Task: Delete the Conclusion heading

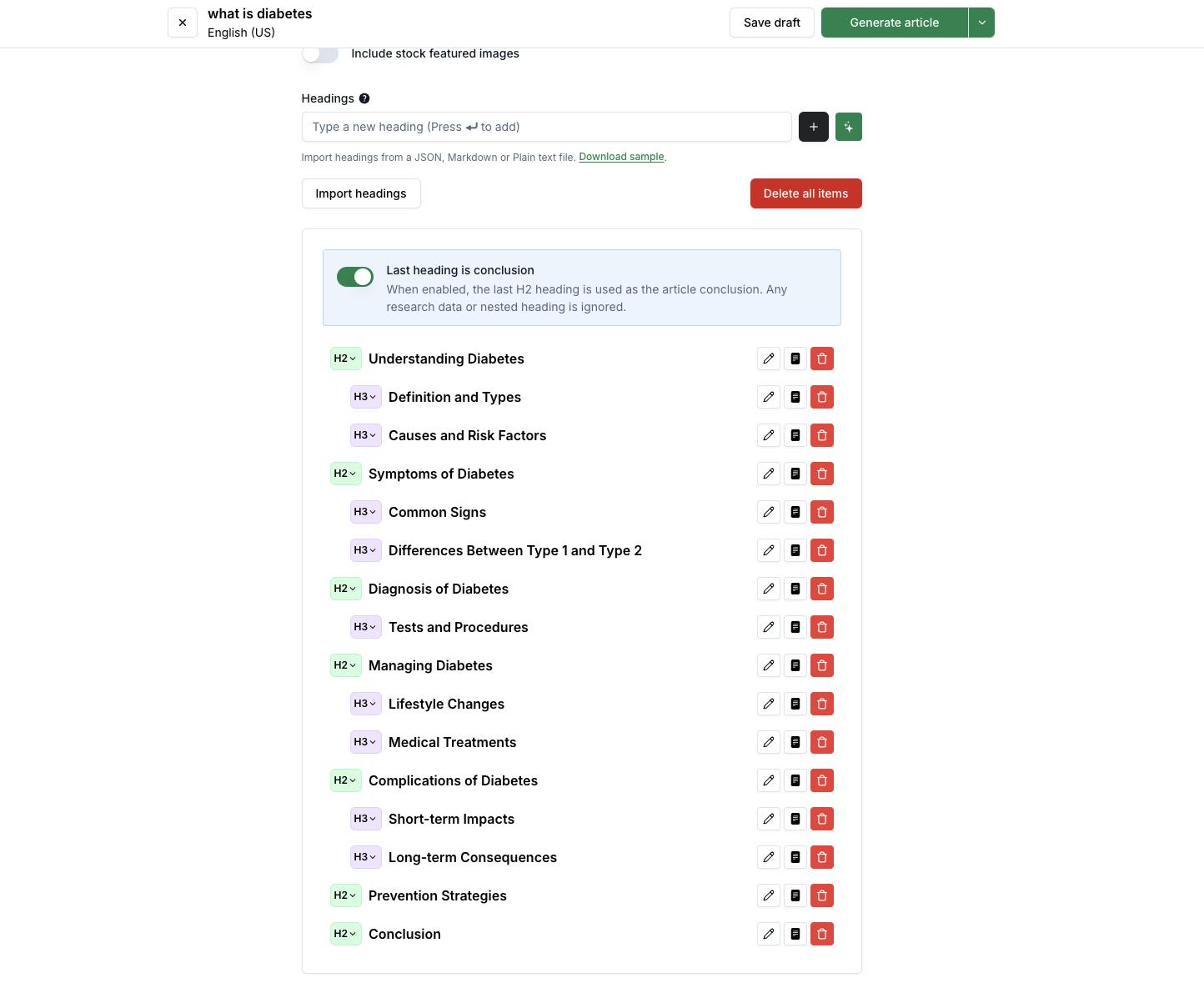Action: pyautogui.click(x=822, y=934)
